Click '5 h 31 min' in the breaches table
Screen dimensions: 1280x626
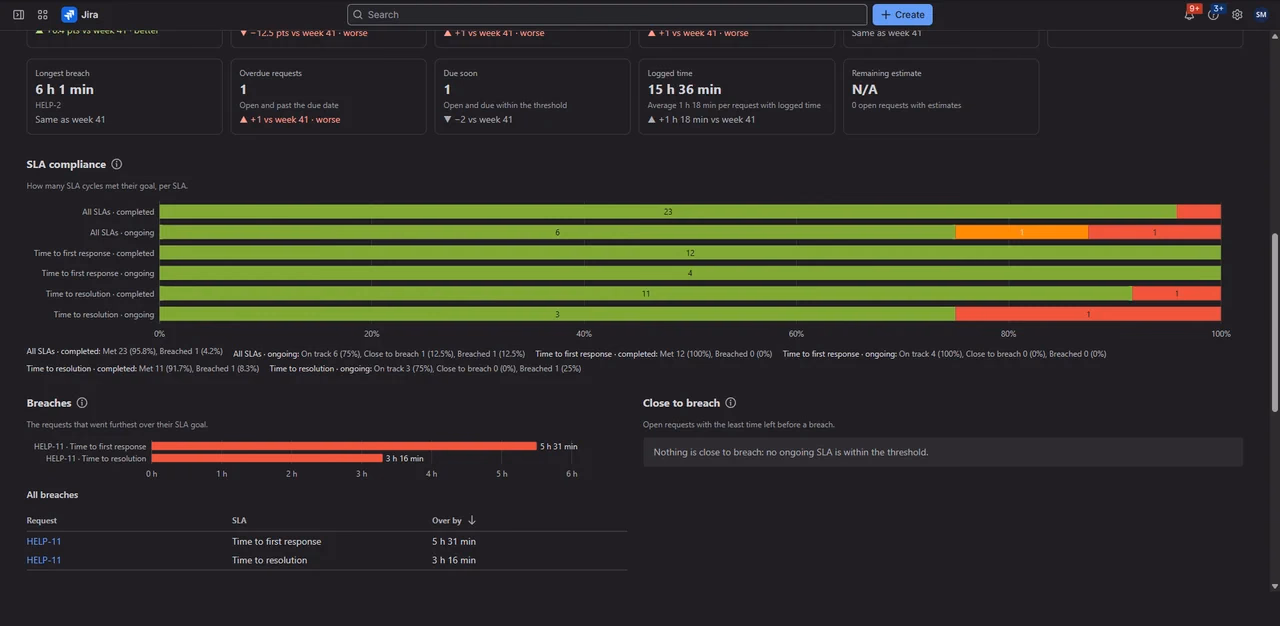tap(454, 541)
